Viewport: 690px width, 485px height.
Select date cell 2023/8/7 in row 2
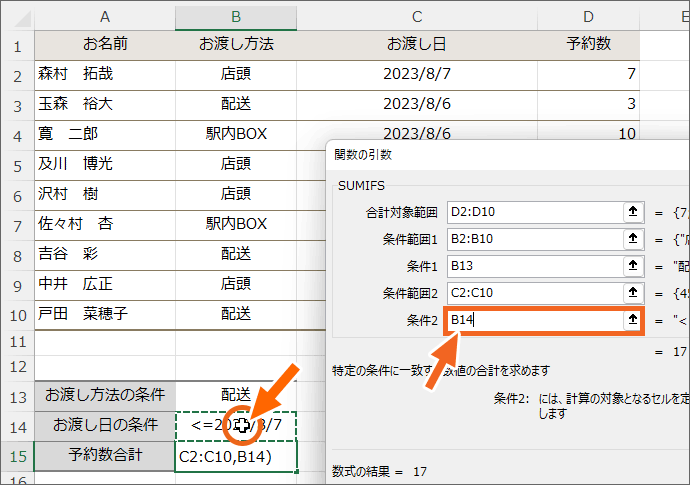click(x=417, y=75)
